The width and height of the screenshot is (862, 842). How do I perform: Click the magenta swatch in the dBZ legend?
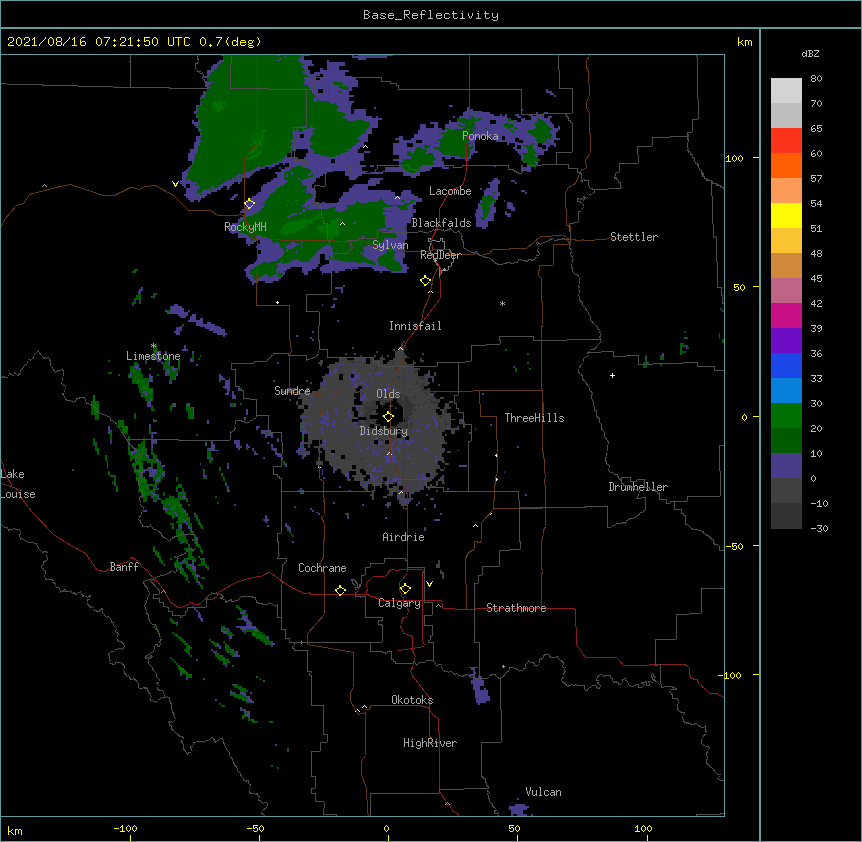pos(786,315)
